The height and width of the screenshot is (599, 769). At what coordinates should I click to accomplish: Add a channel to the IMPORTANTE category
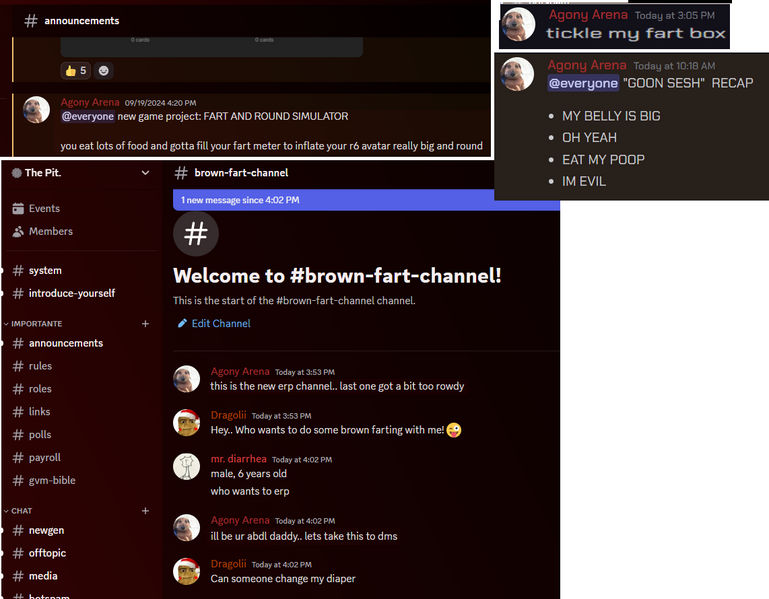tap(145, 324)
